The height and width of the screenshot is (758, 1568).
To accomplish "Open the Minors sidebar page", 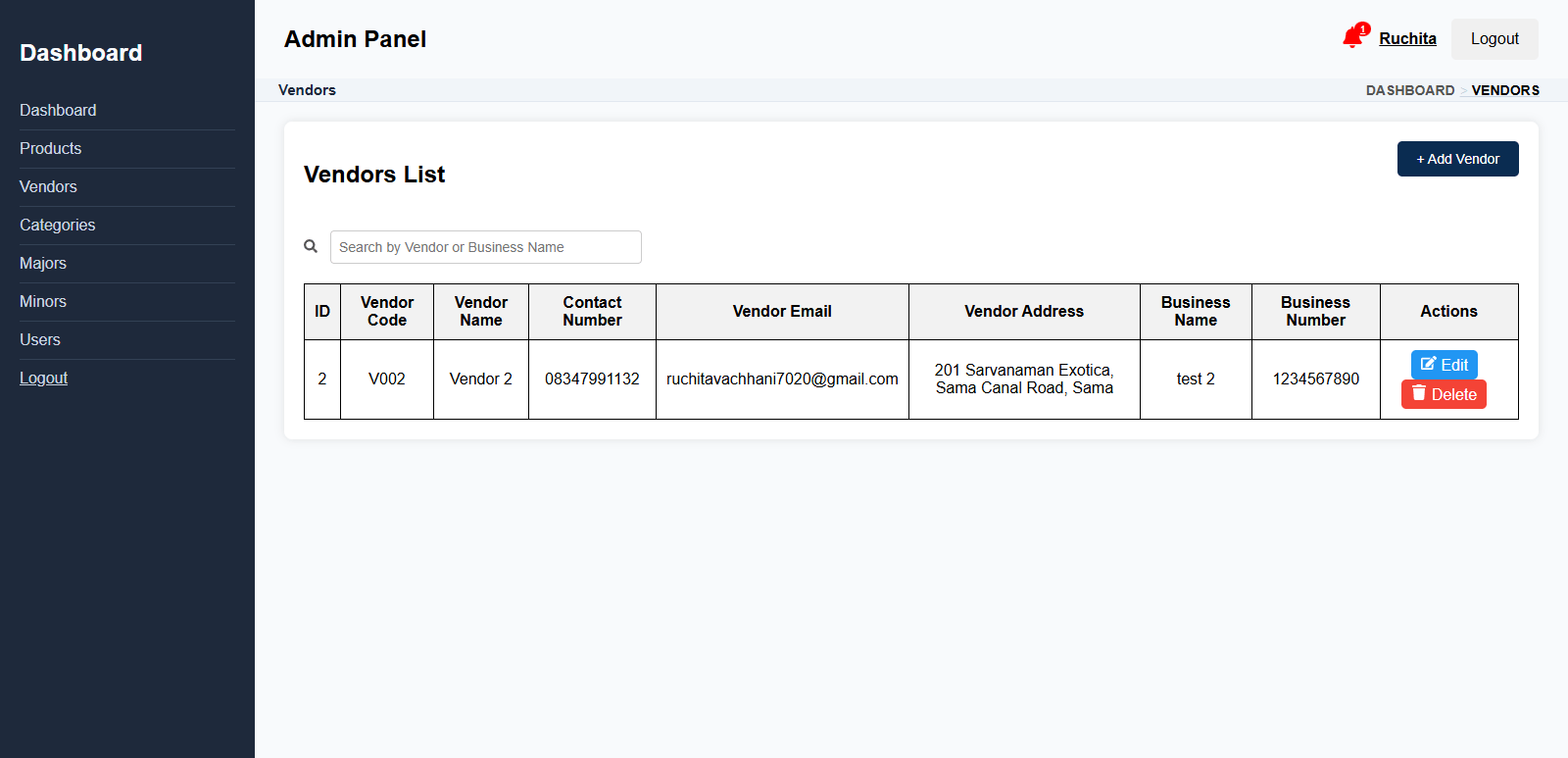I will [43, 301].
